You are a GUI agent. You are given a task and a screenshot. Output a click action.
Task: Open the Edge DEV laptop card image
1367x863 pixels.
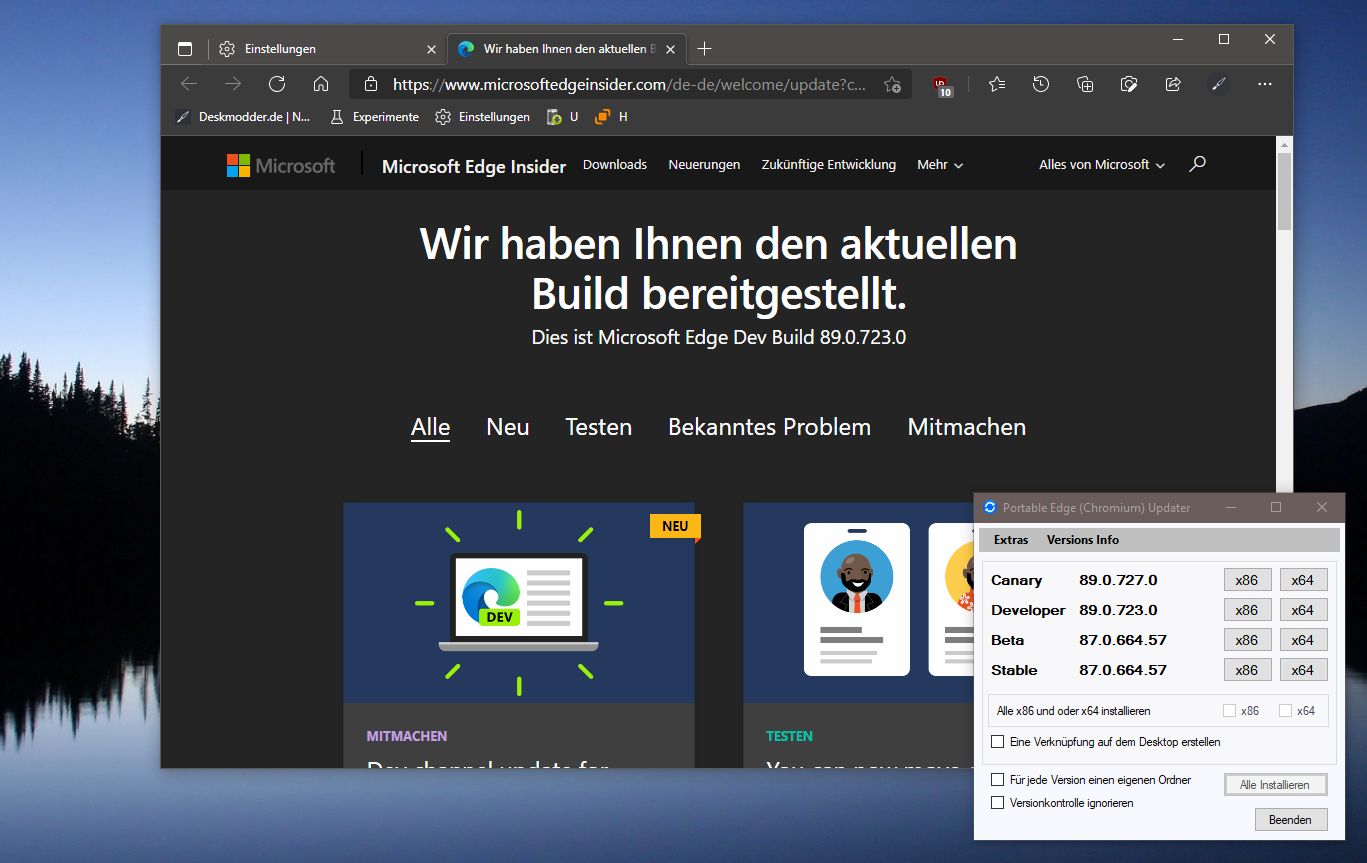[x=519, y=603]
